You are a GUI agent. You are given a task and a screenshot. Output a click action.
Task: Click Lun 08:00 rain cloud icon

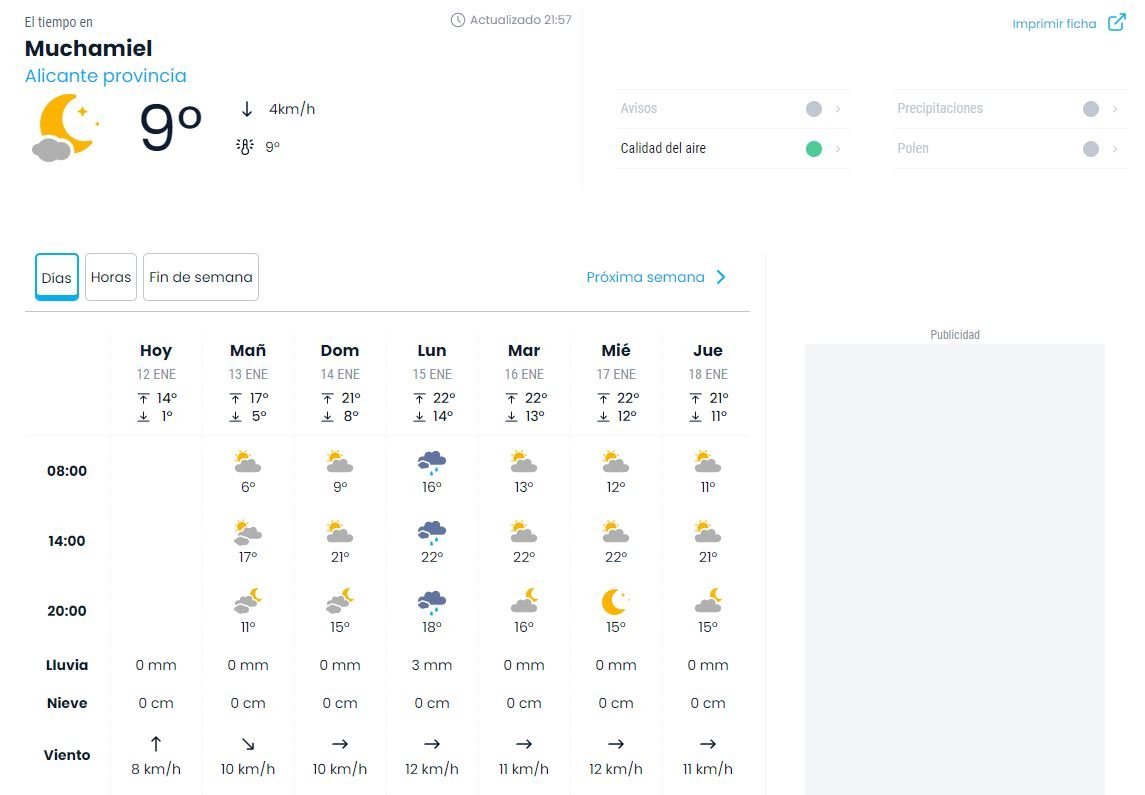pyautogui.click(x=432, y=463)
